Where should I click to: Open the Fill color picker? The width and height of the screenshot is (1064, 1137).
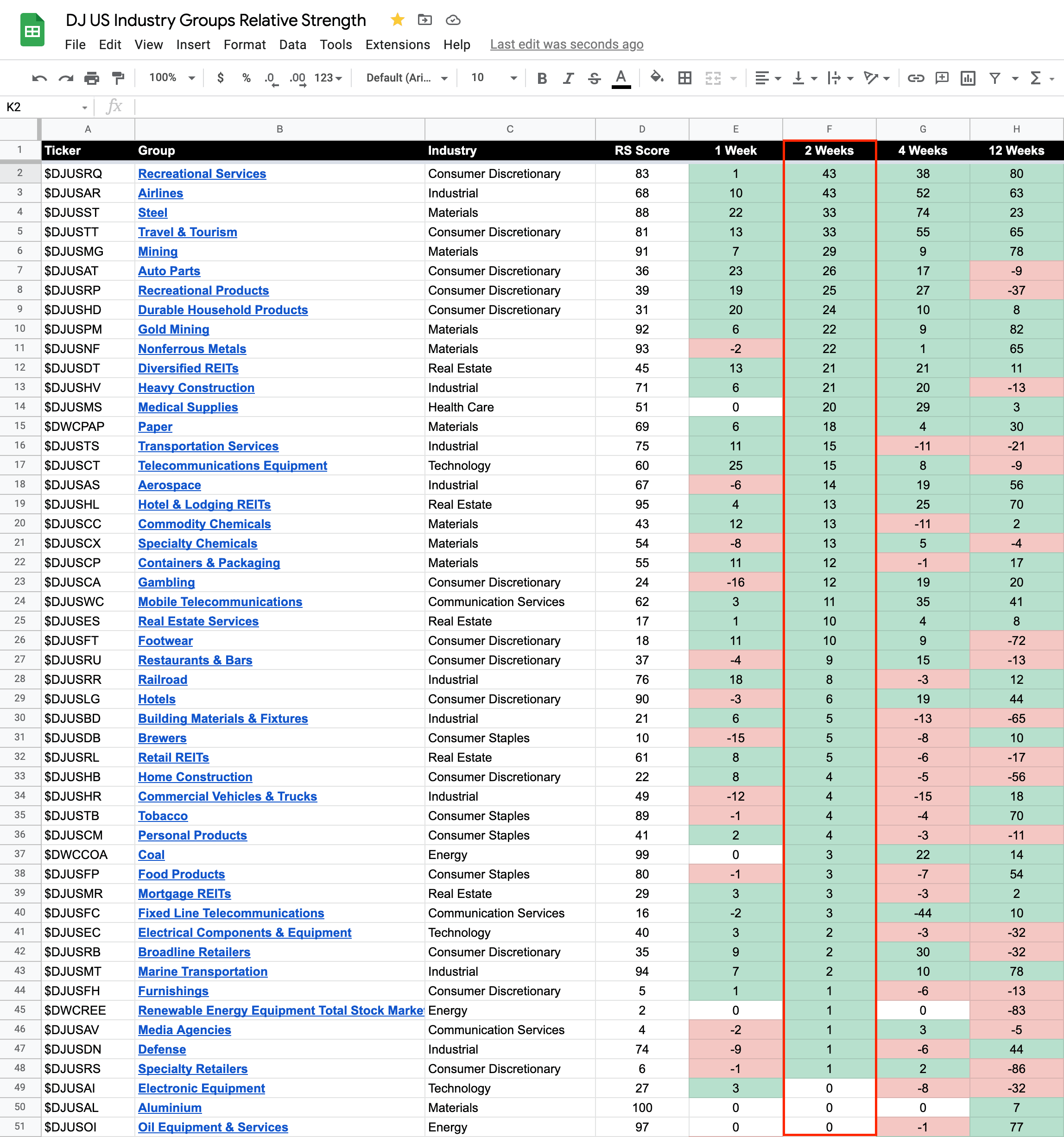[x=657, y=77]
